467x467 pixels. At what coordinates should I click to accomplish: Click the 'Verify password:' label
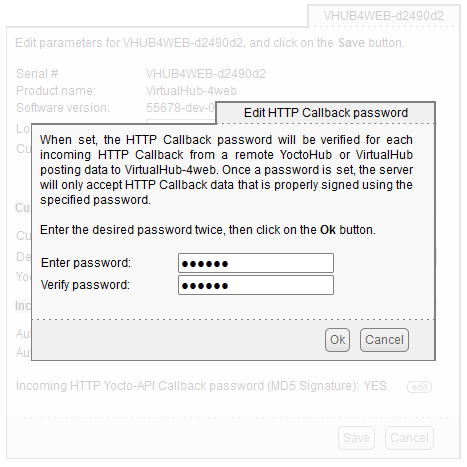pos(85,285)
